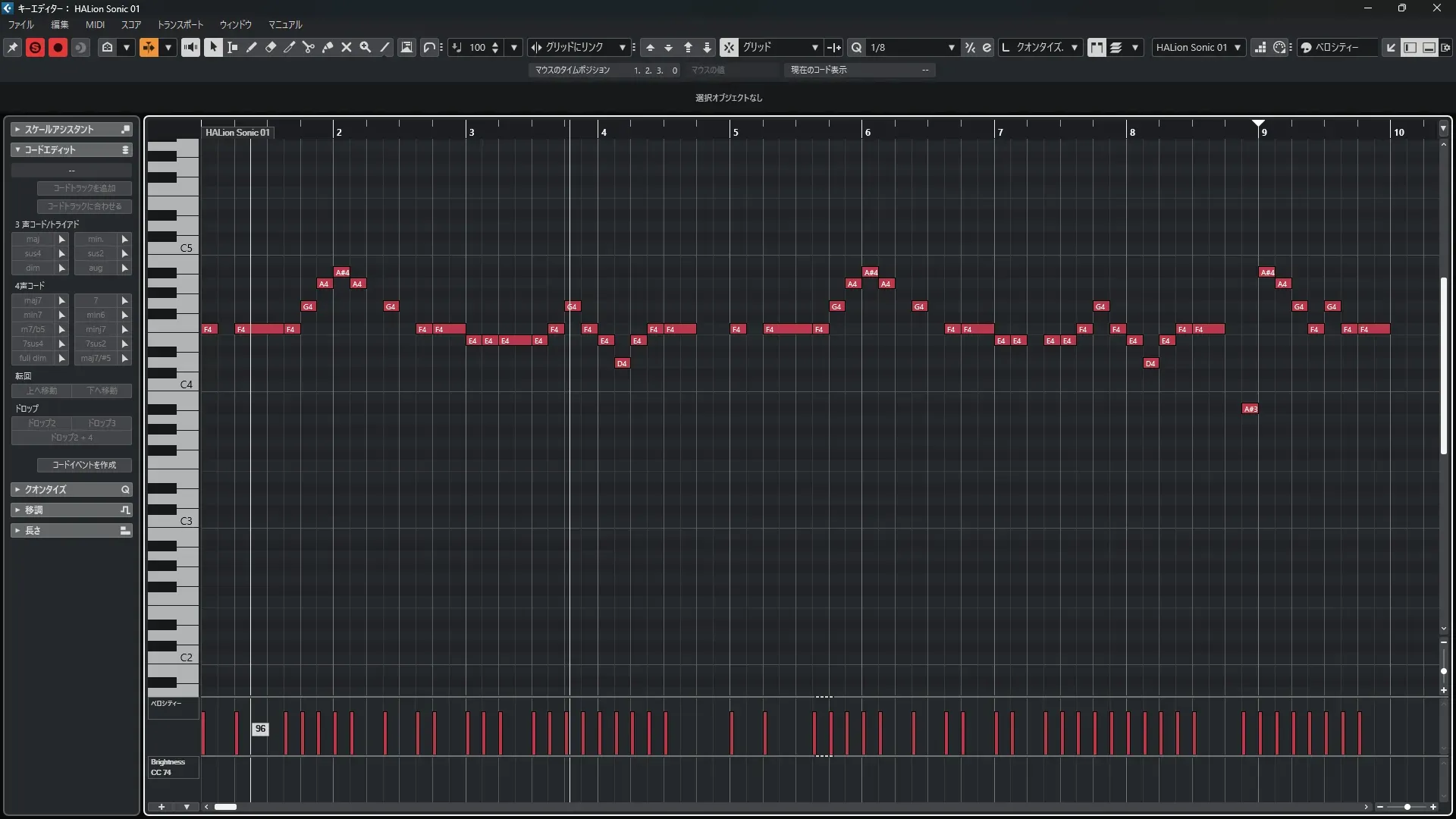Select the Draw pencil tool
The height and width of the screenshot is (819, 1456).
coord(252,47)
